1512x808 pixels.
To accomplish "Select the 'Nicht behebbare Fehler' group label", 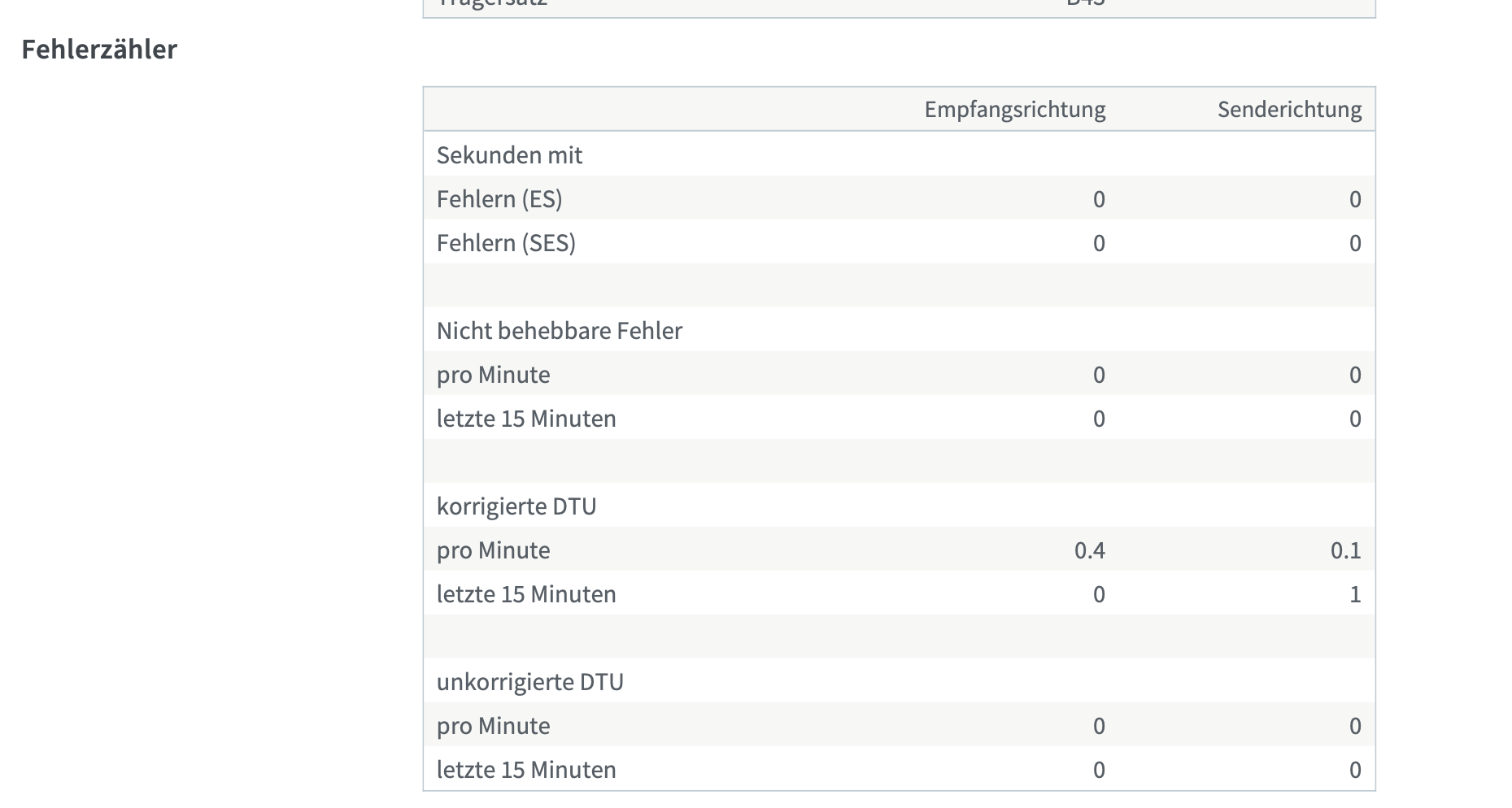I will click(559, 331).
